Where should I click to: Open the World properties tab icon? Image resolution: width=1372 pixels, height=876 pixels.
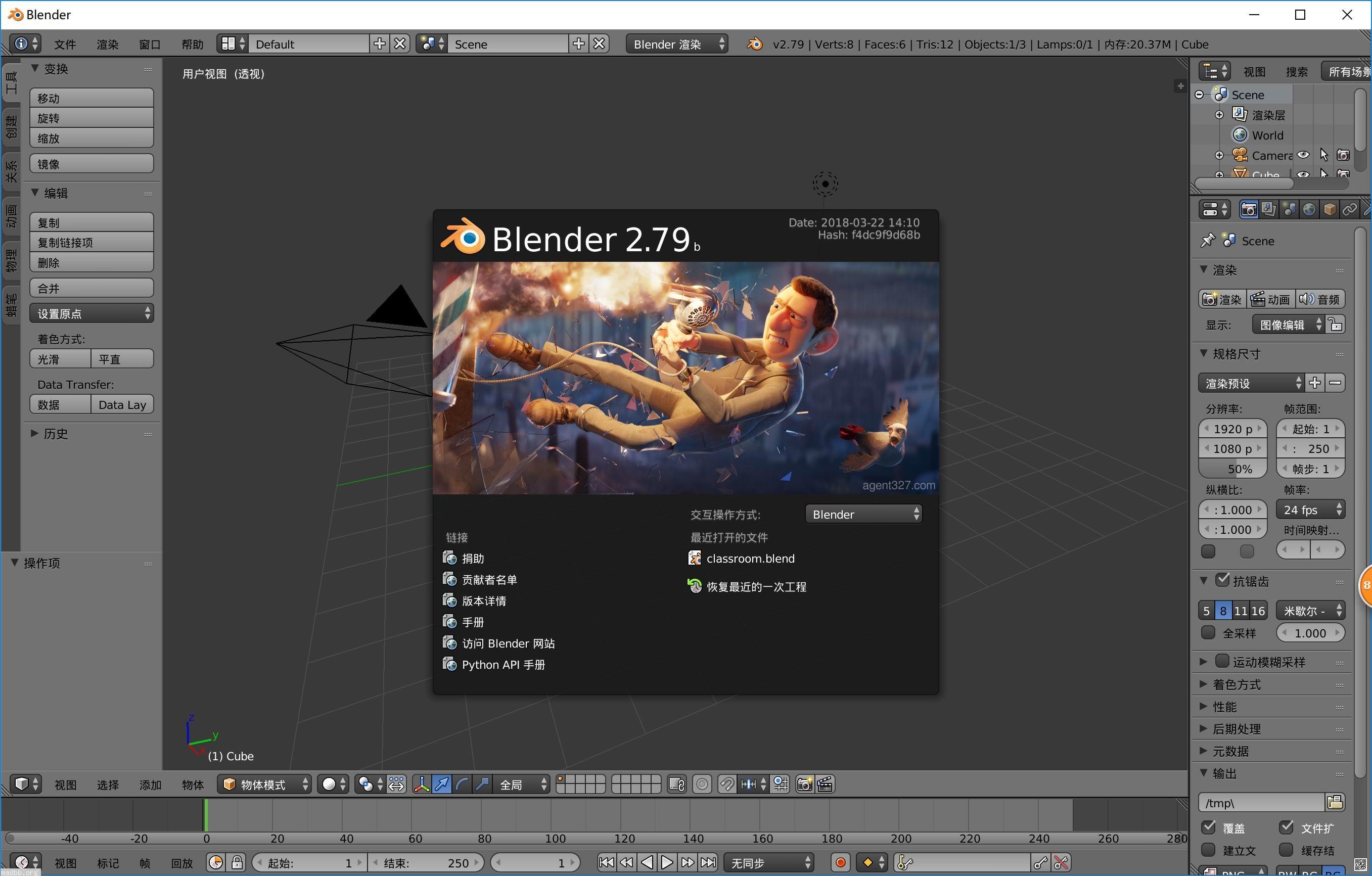[1309, 210]
